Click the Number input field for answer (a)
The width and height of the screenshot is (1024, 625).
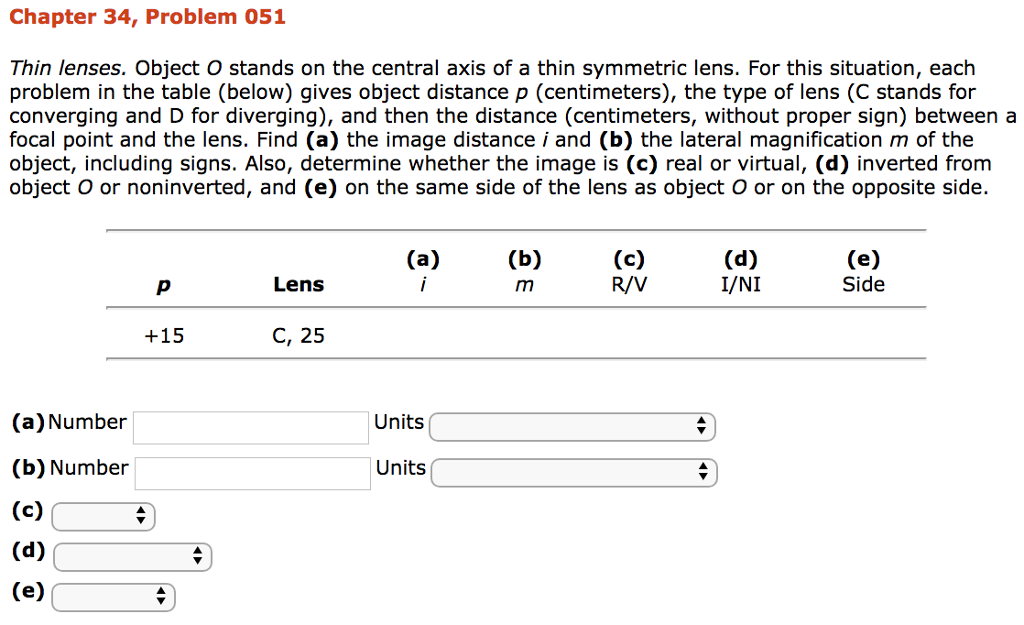coord(250,426)
